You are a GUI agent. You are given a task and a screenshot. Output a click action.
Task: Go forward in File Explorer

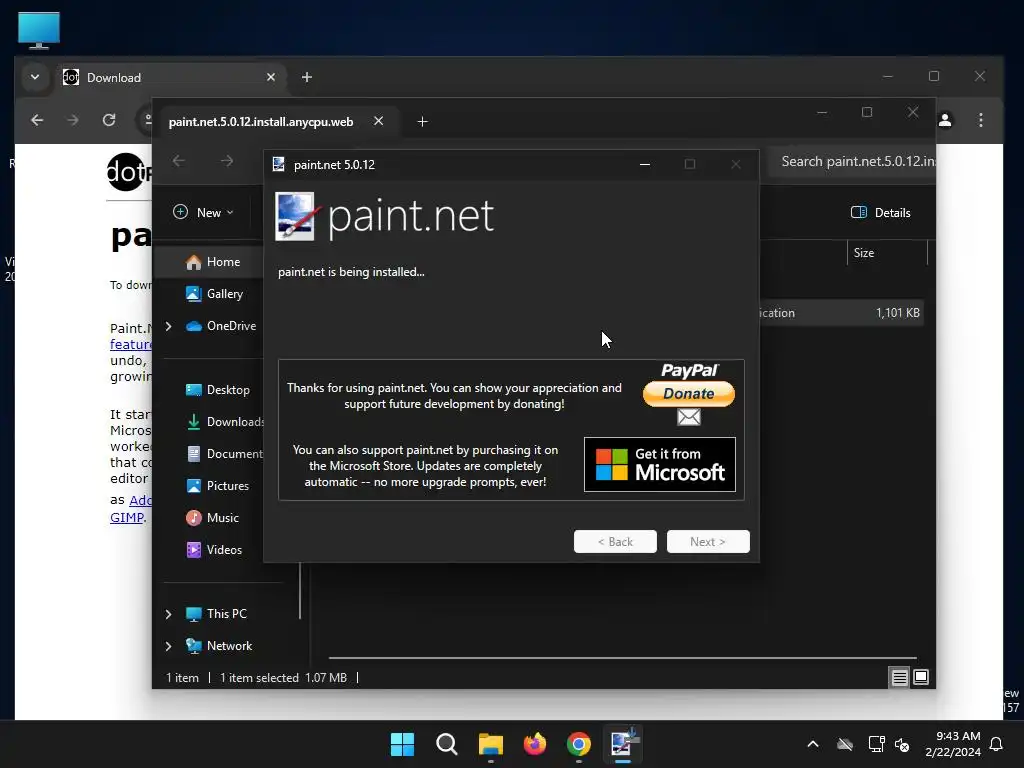227,161
